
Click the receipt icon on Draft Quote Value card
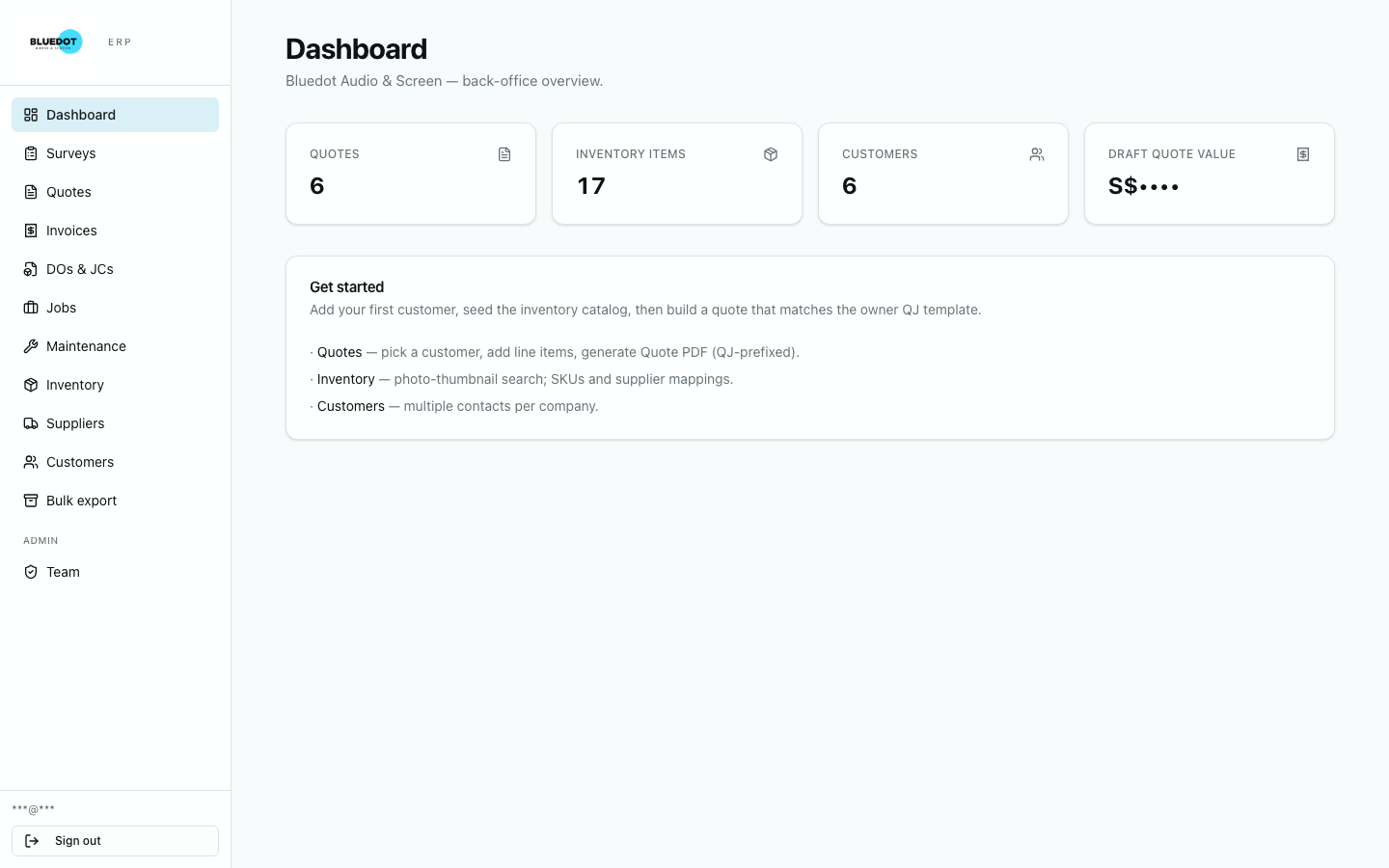click(1303, 154)
